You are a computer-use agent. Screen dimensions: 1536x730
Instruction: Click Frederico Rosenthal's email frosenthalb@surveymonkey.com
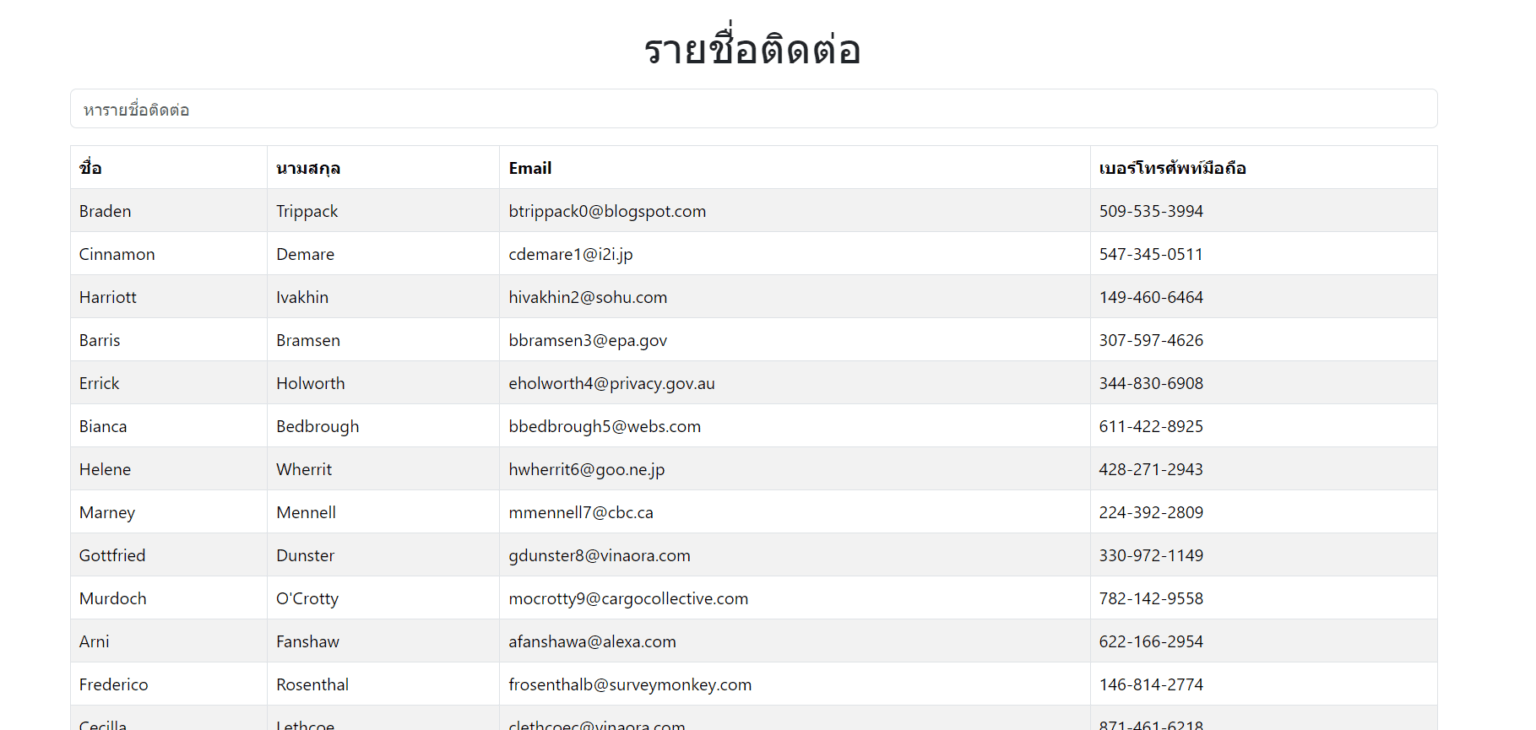(x=629, y=684)
